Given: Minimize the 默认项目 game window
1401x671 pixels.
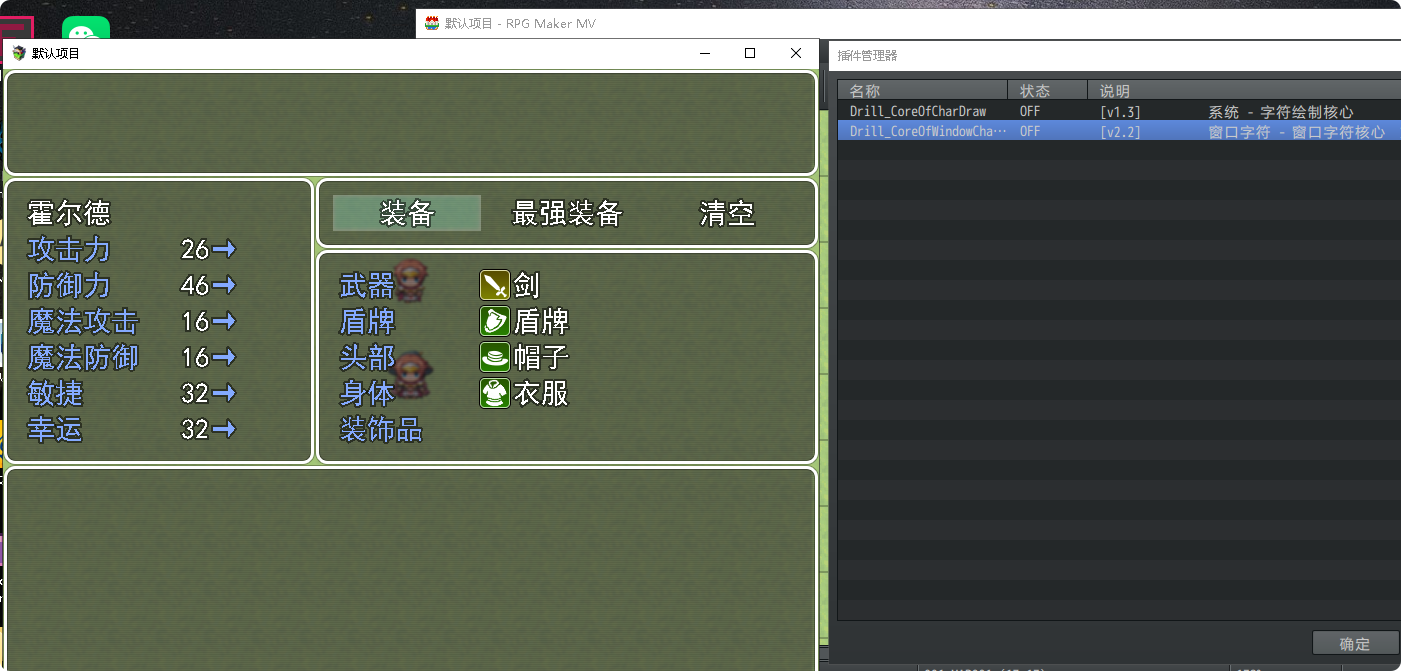Looking at the screenshot, I should point(704,53).
